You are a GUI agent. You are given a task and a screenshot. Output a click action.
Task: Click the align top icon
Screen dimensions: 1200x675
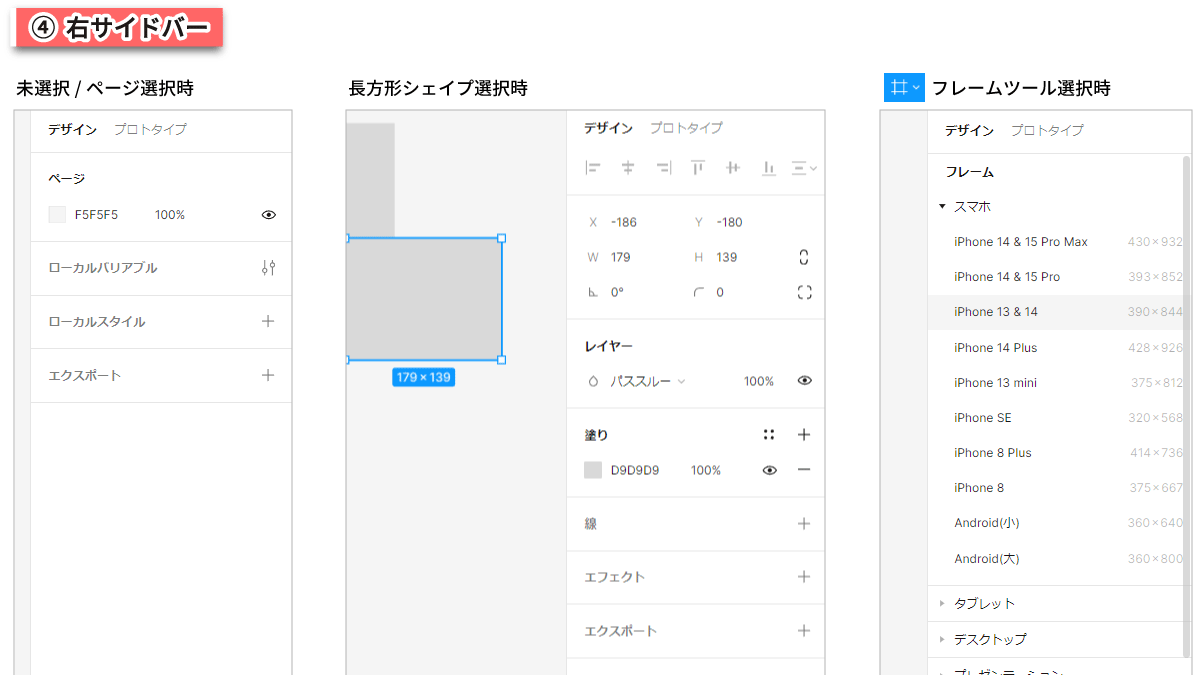(697, 168)
